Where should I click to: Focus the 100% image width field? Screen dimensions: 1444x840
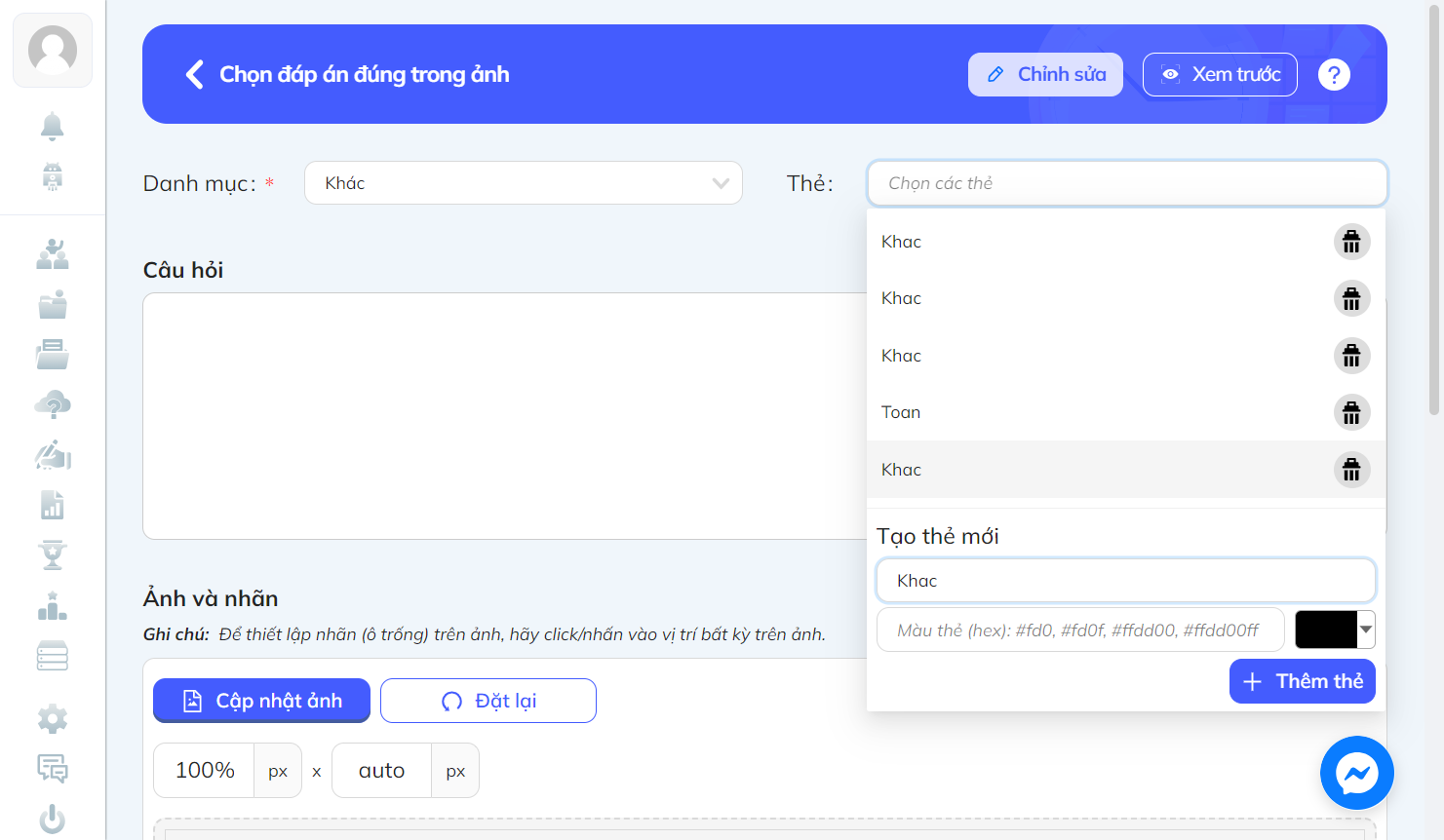204,771
